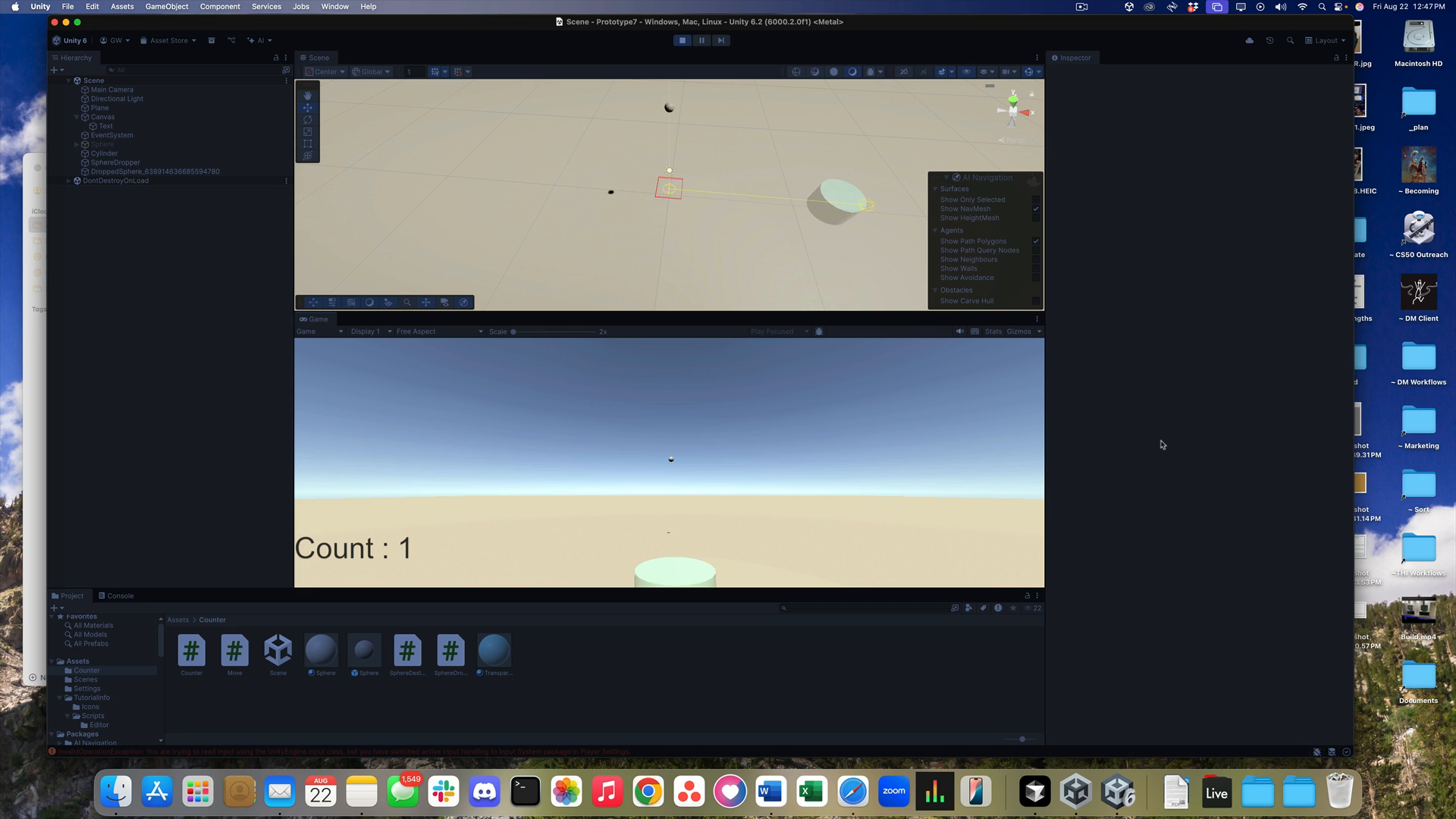Open the Window menu
This screenshot has width=1456, height=819.
(334, 6)
